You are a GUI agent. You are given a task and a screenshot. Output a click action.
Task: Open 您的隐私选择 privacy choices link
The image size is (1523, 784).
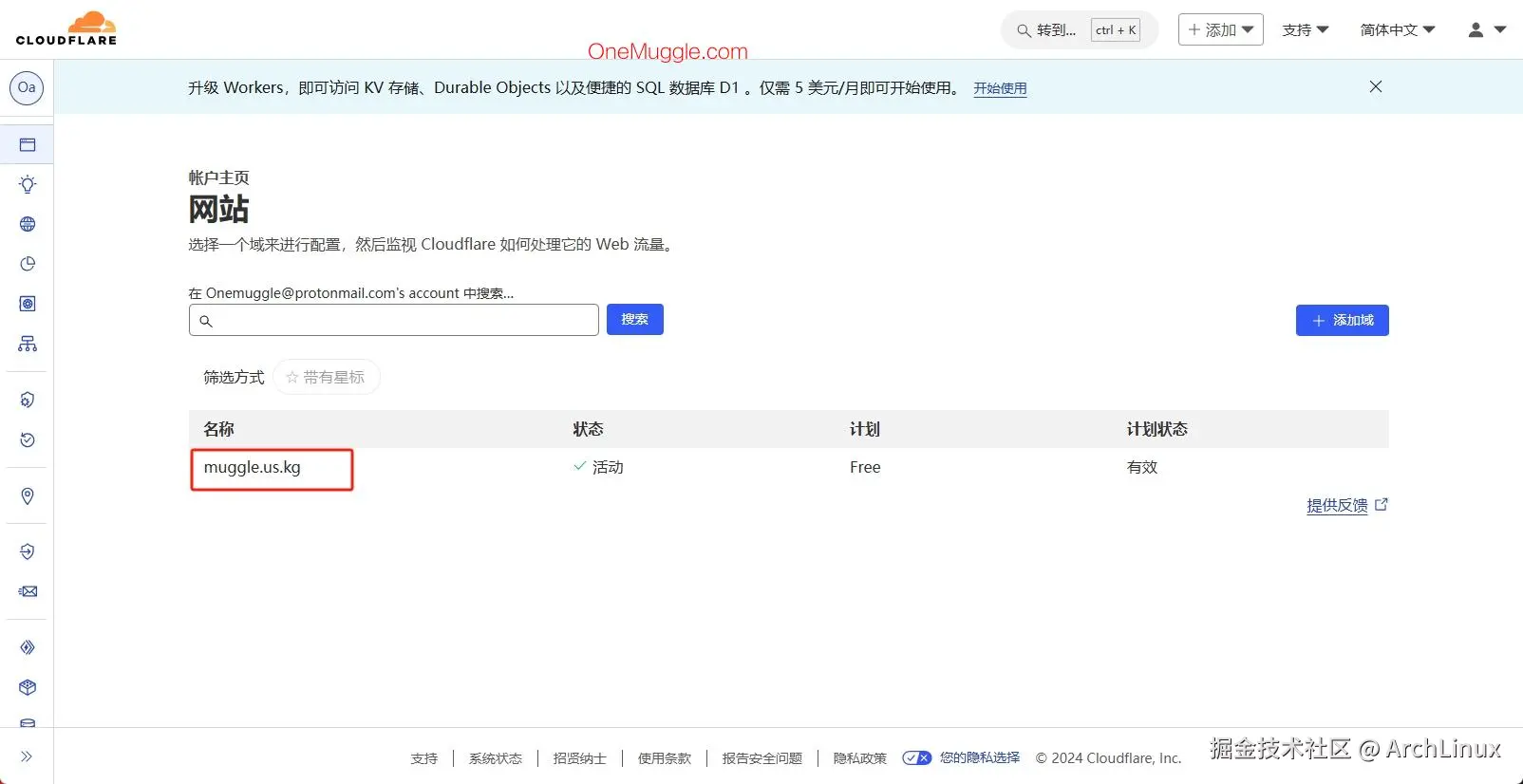click(980, 757)
